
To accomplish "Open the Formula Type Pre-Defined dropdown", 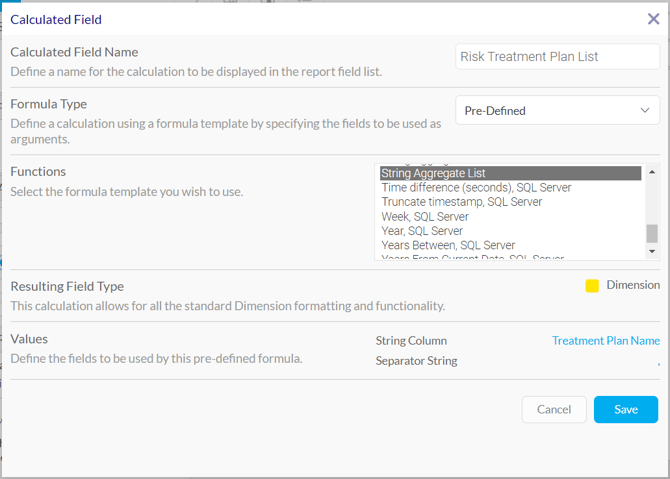I will [557, 111].
